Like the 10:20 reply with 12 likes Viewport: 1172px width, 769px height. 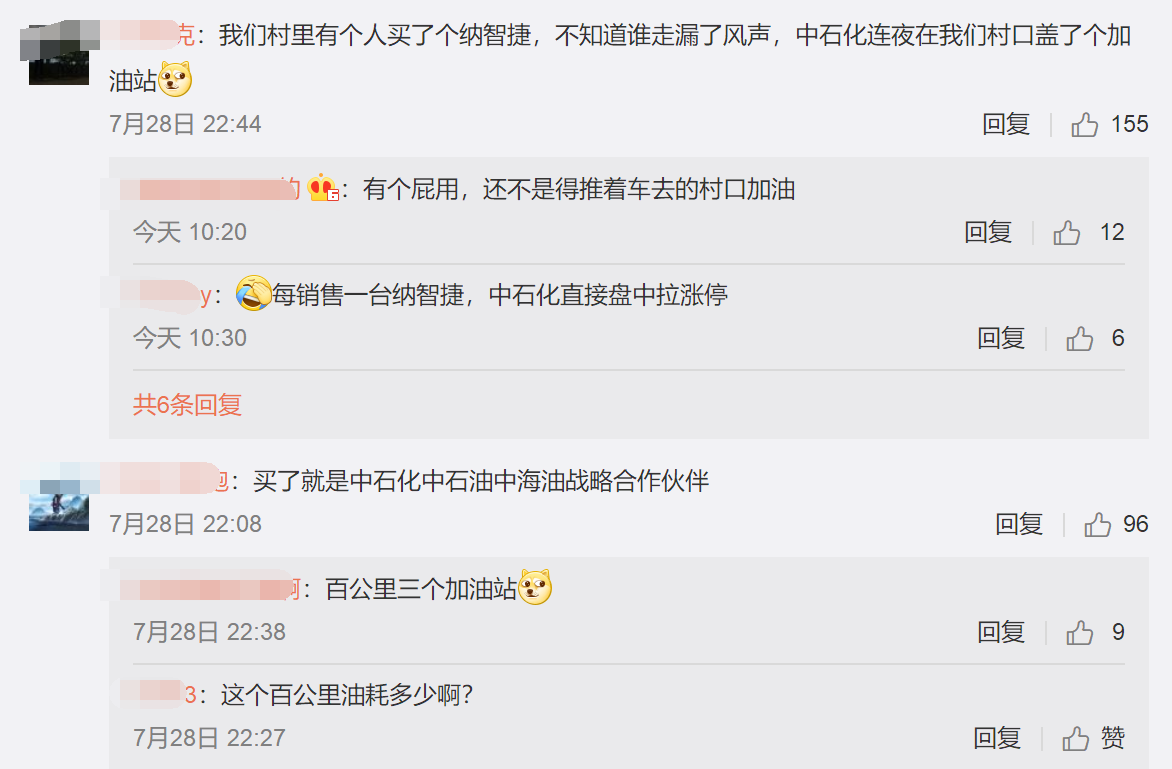pyautogui.click(x=1067, y=232)
